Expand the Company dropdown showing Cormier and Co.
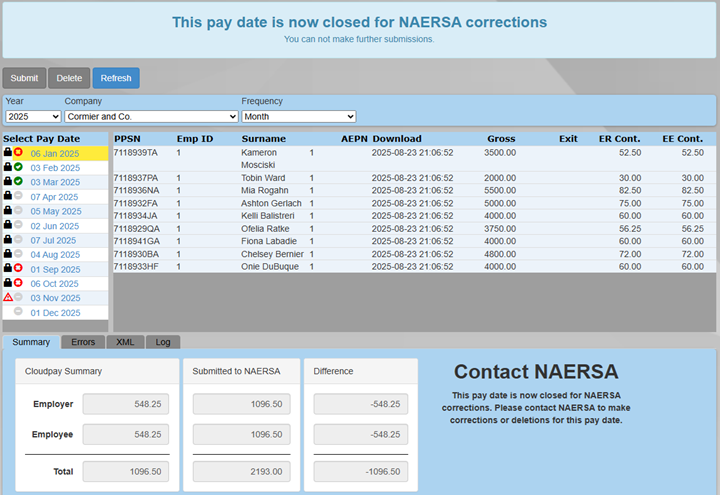 (148, 116)
